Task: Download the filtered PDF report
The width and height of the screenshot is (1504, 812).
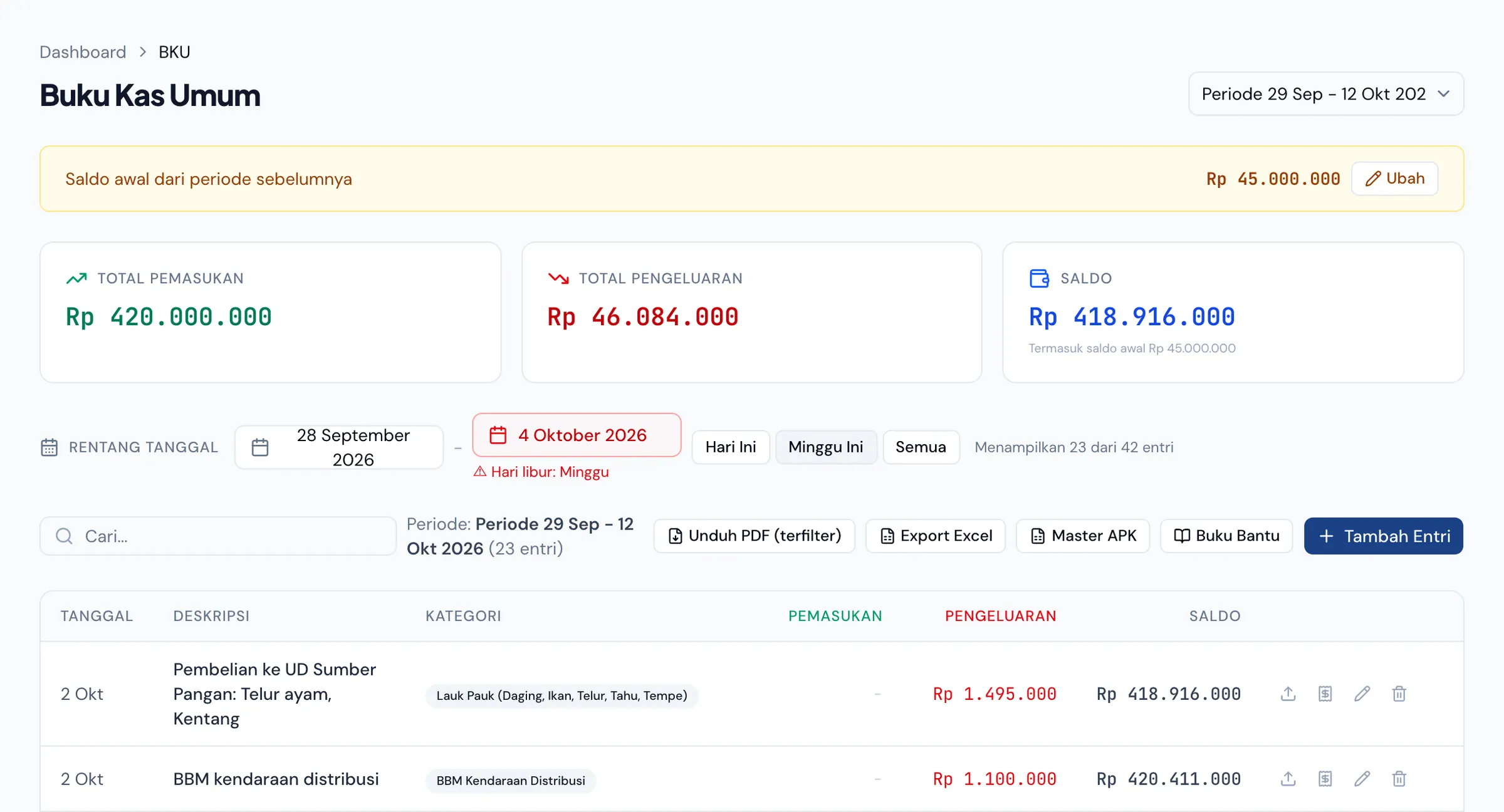Action: [755, 536]
